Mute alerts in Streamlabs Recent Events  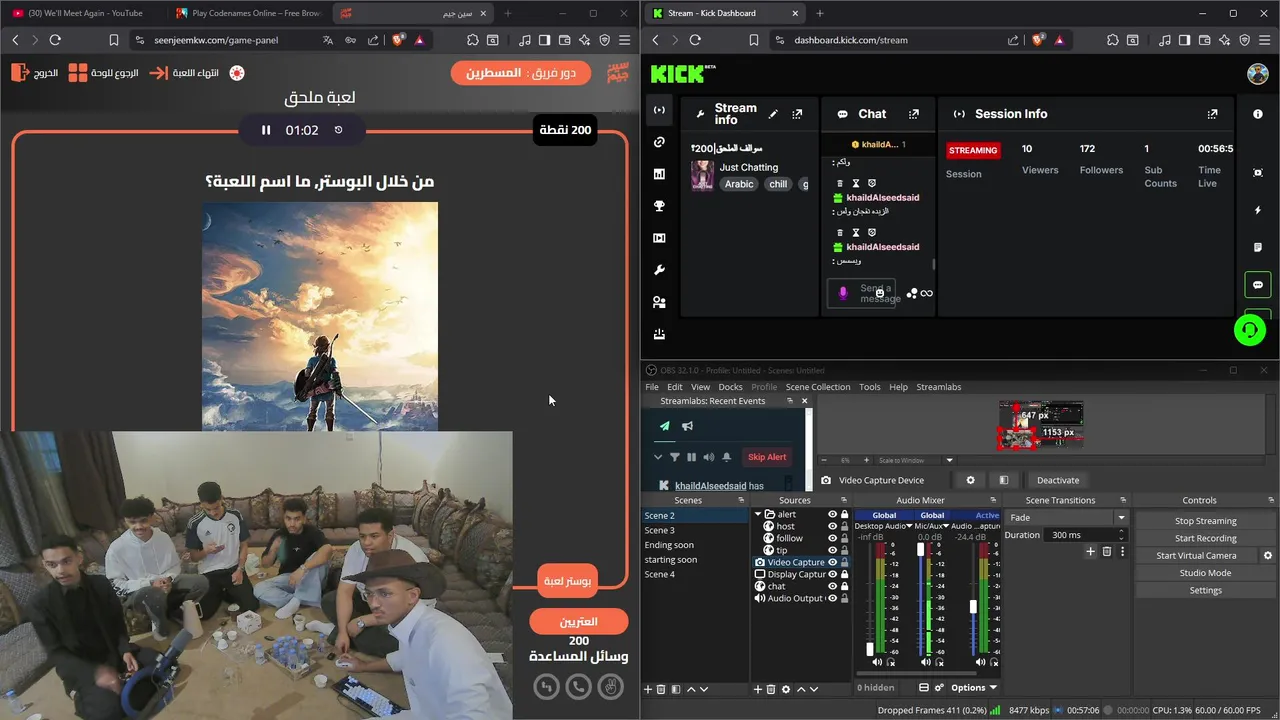(x=709, y=457)
